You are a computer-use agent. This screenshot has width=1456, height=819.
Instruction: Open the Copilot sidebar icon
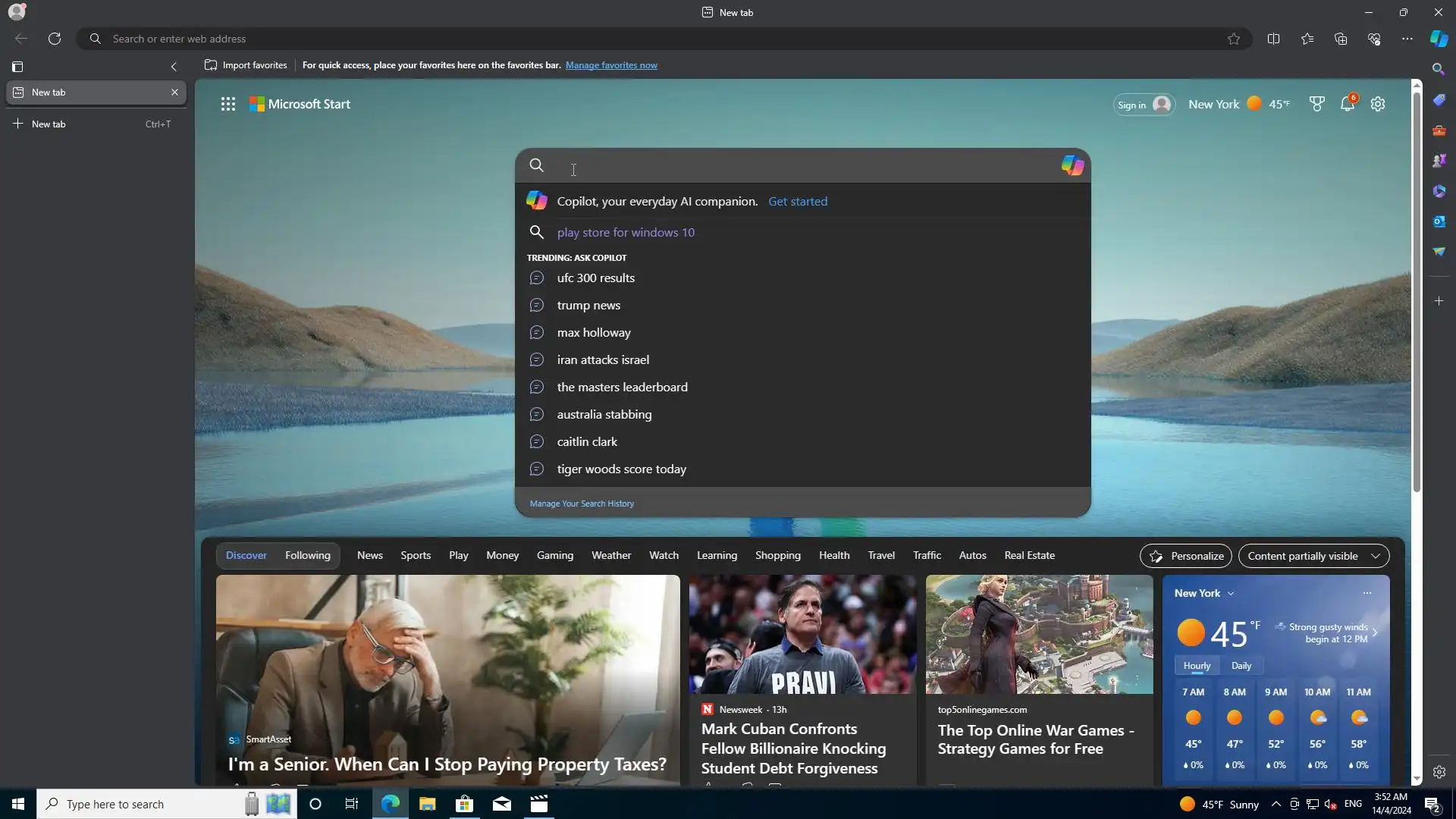point(1439,39)
